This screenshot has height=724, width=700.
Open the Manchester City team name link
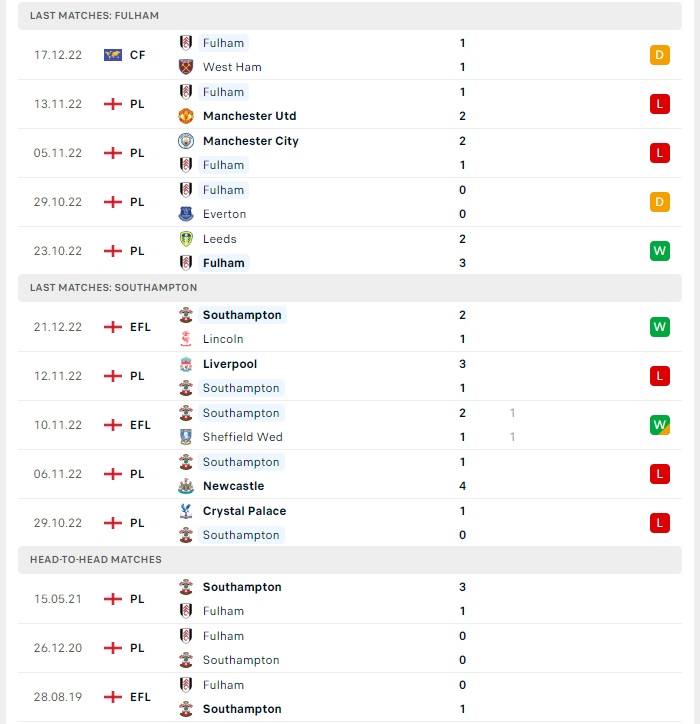(x=251, y=141)
